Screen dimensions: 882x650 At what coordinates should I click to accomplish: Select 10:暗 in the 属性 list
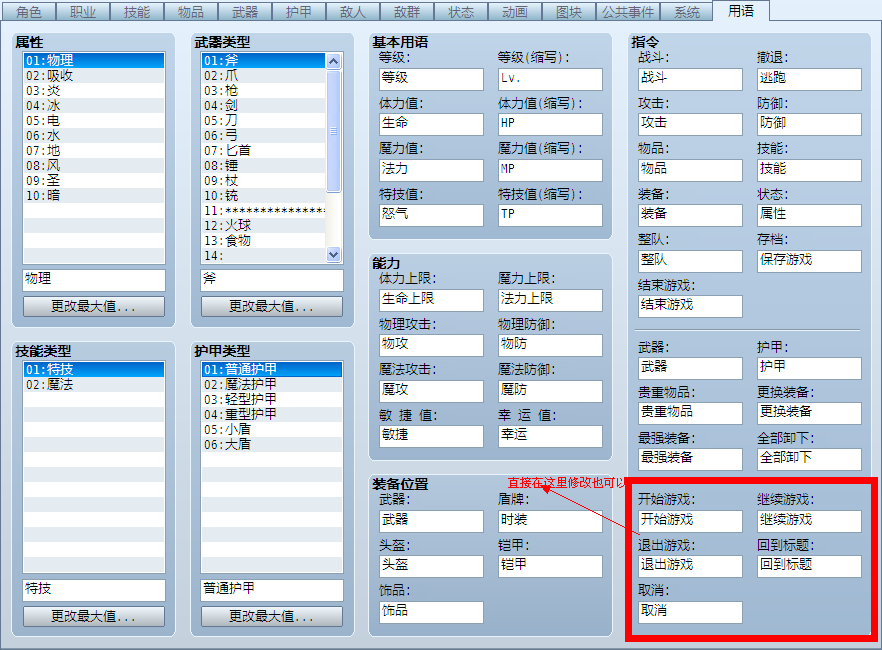click(94, 196)
